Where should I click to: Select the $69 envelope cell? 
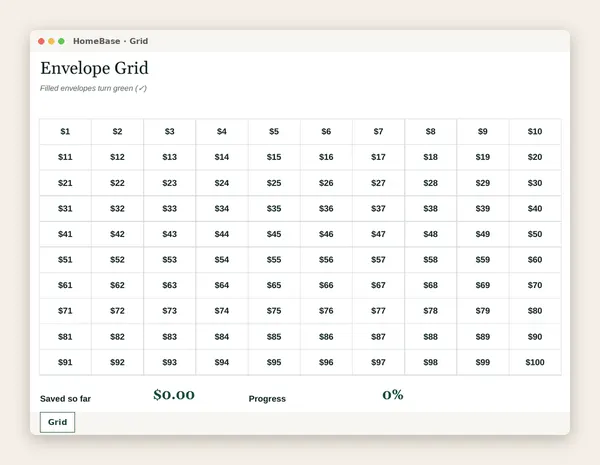click(483, 286)
